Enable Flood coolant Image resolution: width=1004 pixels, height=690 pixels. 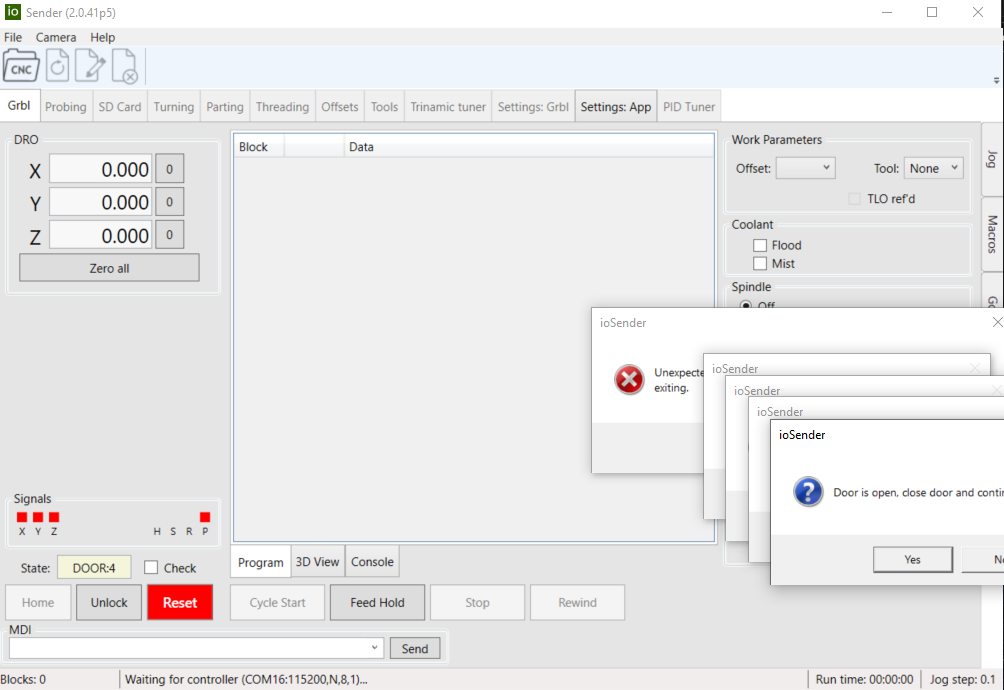(x=760, y=245)
